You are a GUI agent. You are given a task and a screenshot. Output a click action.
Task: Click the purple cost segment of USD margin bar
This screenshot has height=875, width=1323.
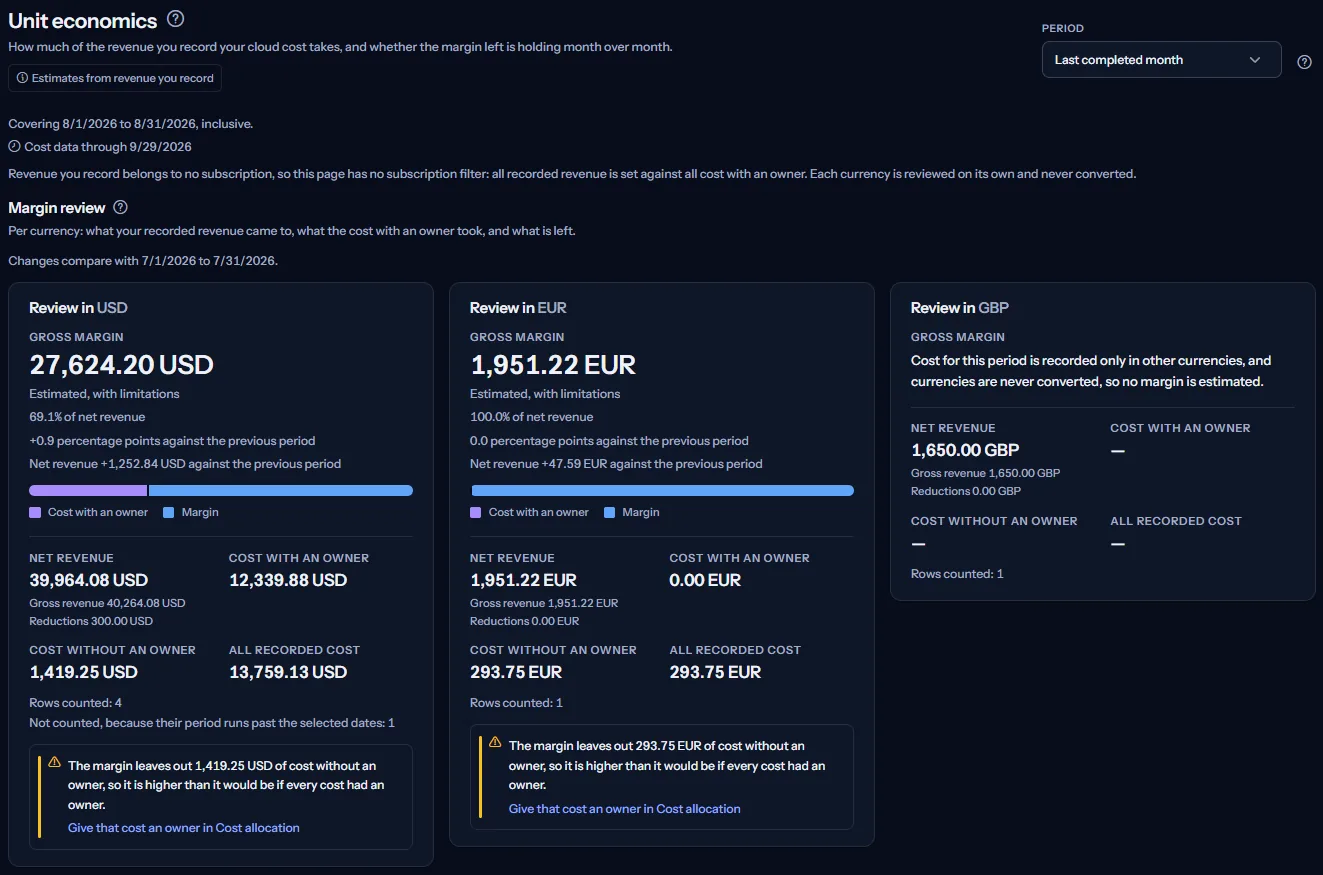tap(88, 491)
